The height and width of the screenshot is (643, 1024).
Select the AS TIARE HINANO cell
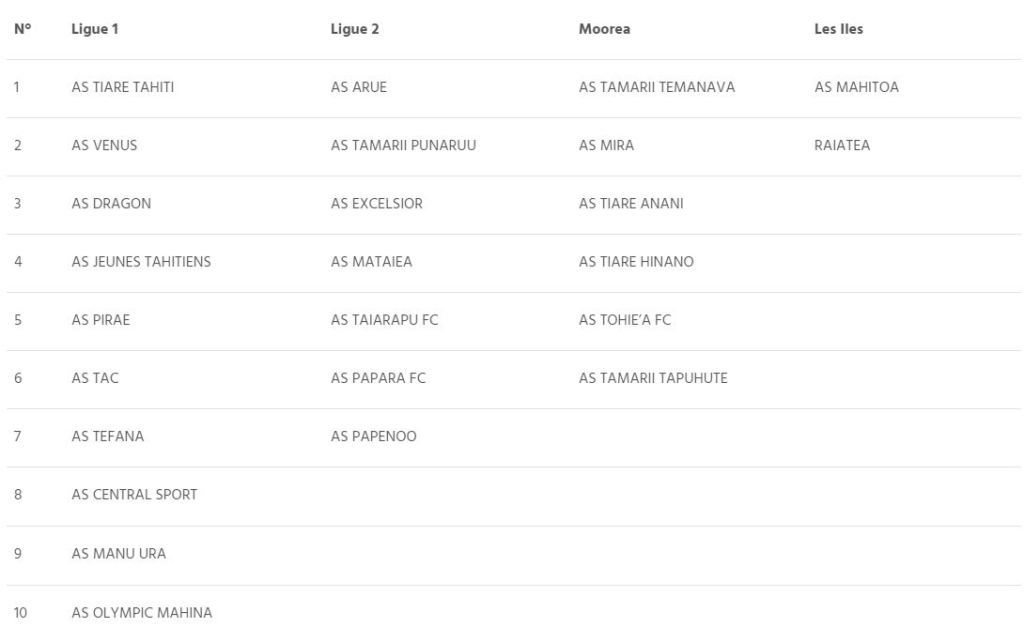tap(636, 262)
